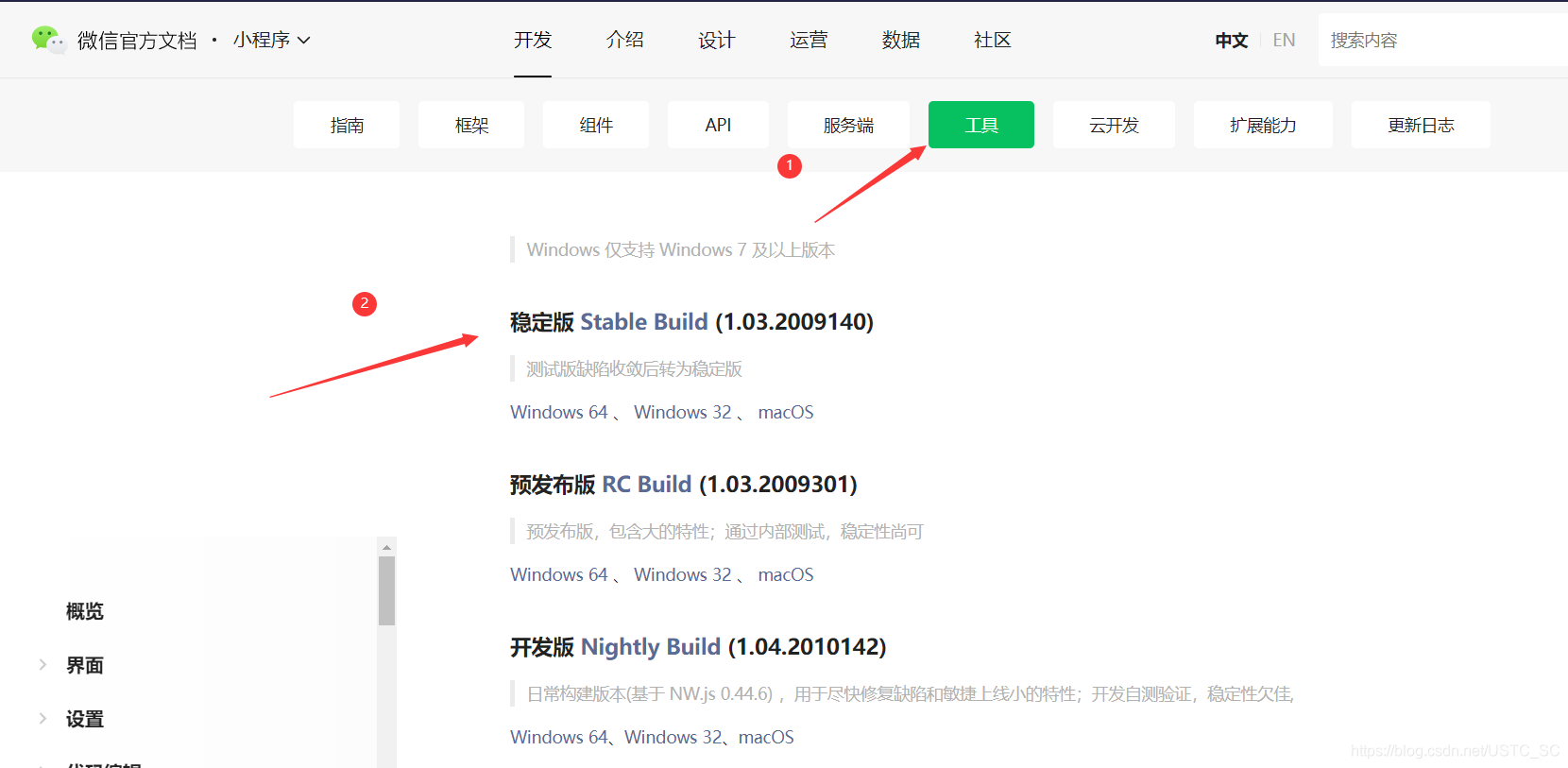Download Stable Build macOS
This screenshot has width=1568, height=768.
coord(786,412)
